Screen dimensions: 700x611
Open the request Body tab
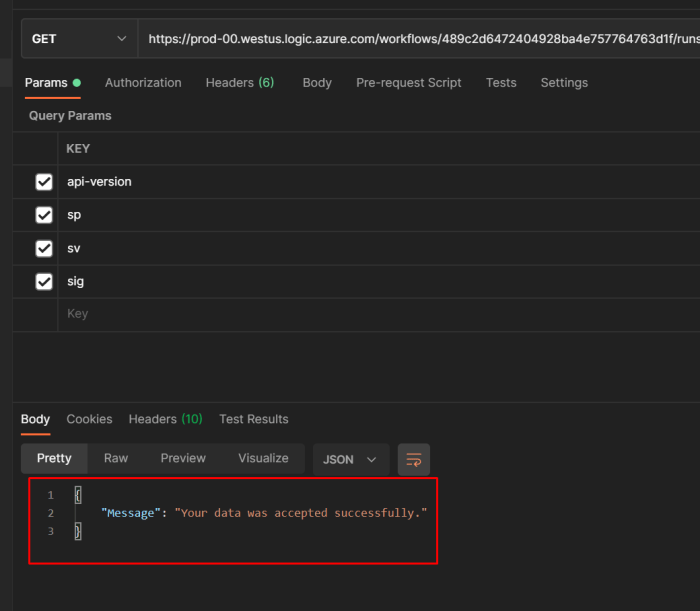point(317,83)
